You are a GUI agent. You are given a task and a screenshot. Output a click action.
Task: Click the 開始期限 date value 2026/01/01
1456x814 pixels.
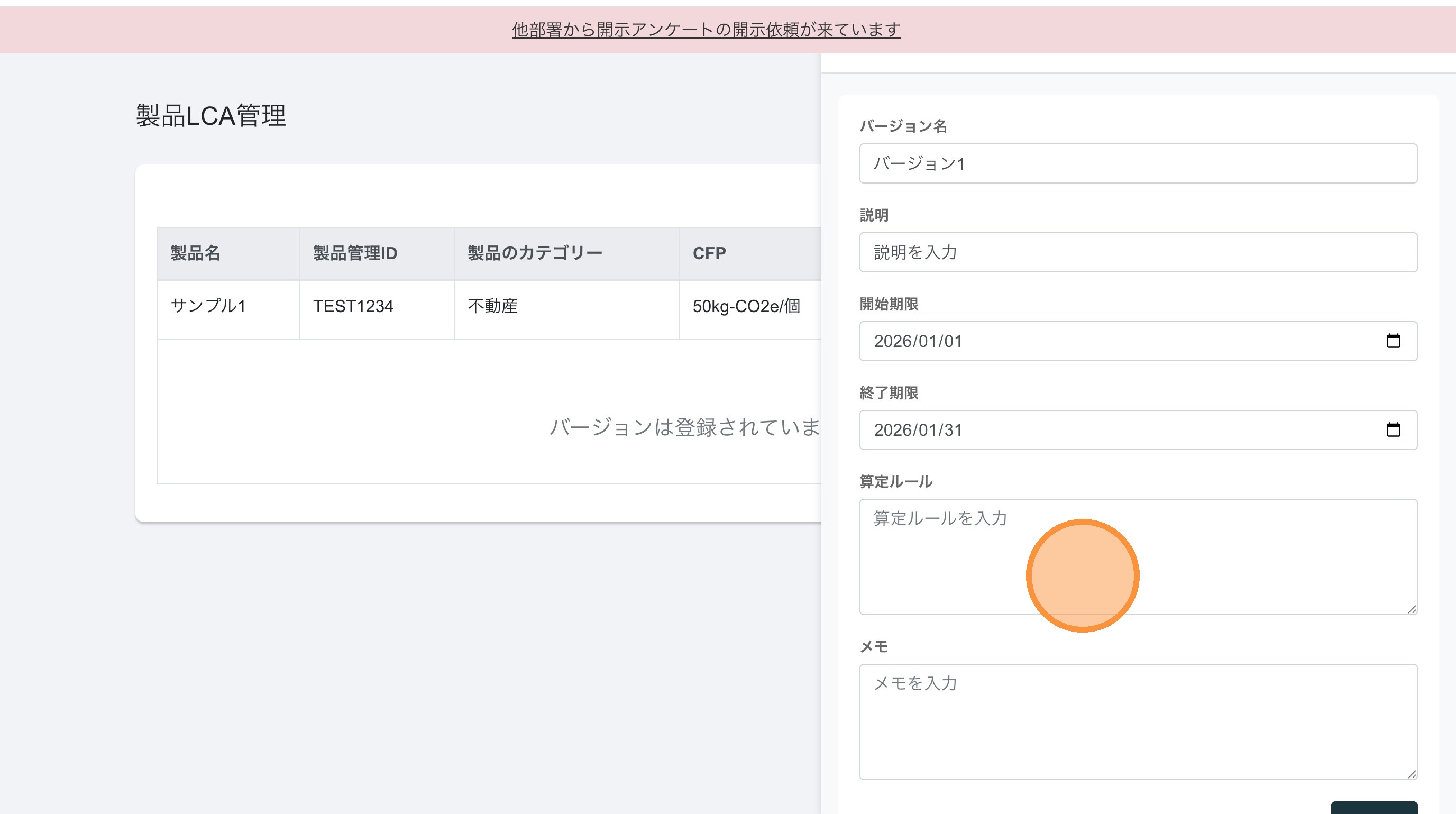[x=918, y=341]
